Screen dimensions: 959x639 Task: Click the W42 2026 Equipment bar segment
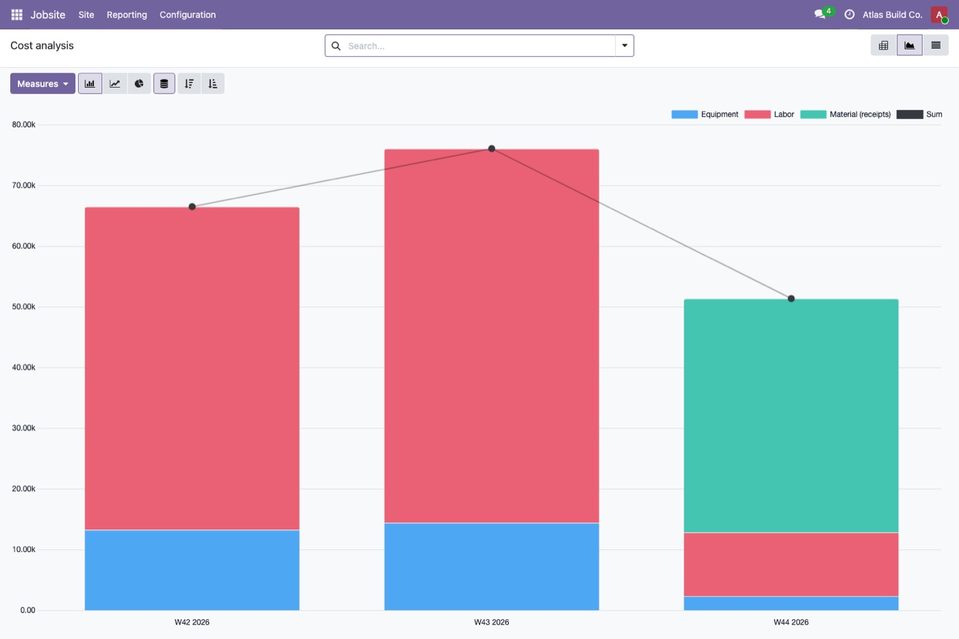(x=192, y=570)
